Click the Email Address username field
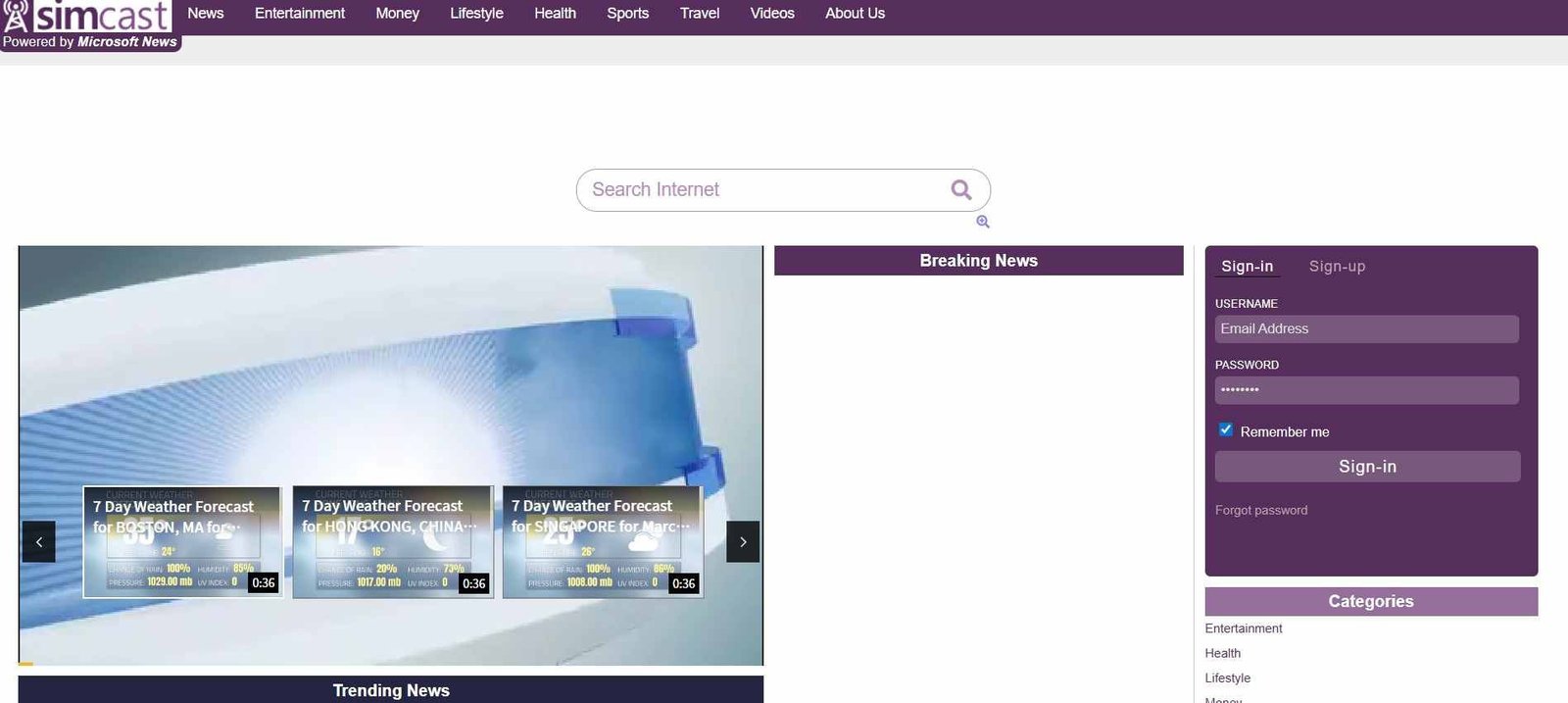 (x=1366, y=329)
